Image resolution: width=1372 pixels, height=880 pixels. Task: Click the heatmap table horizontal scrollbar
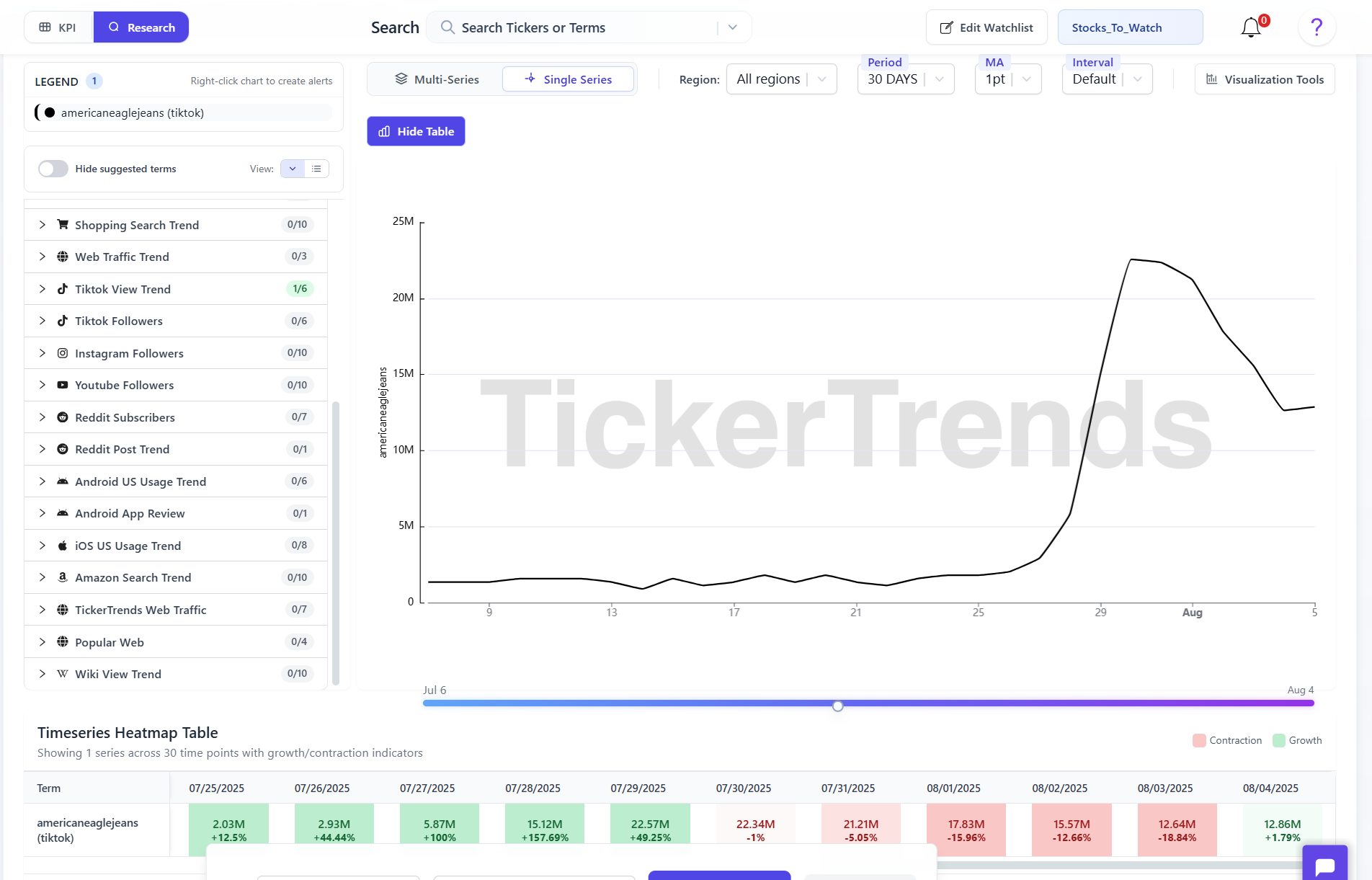coord(1120,865)
